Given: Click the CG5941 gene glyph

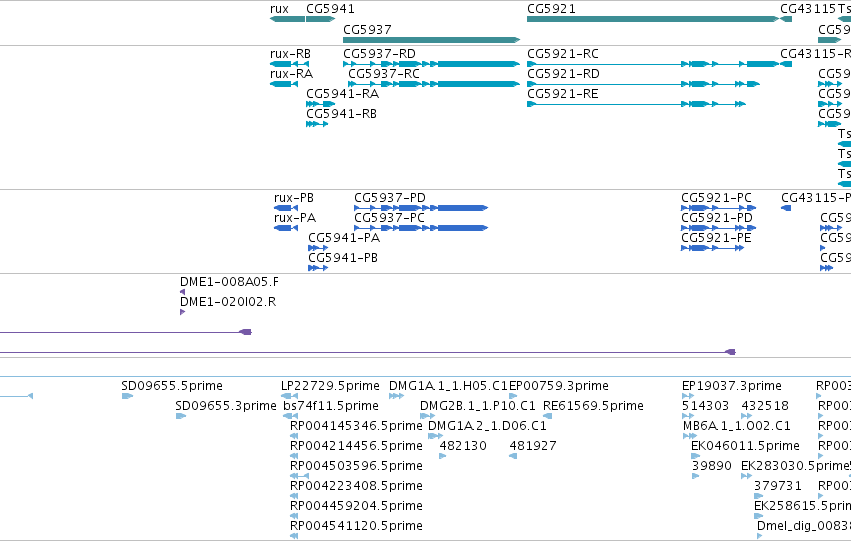Looking at the screenshot, I should (321, 19).
